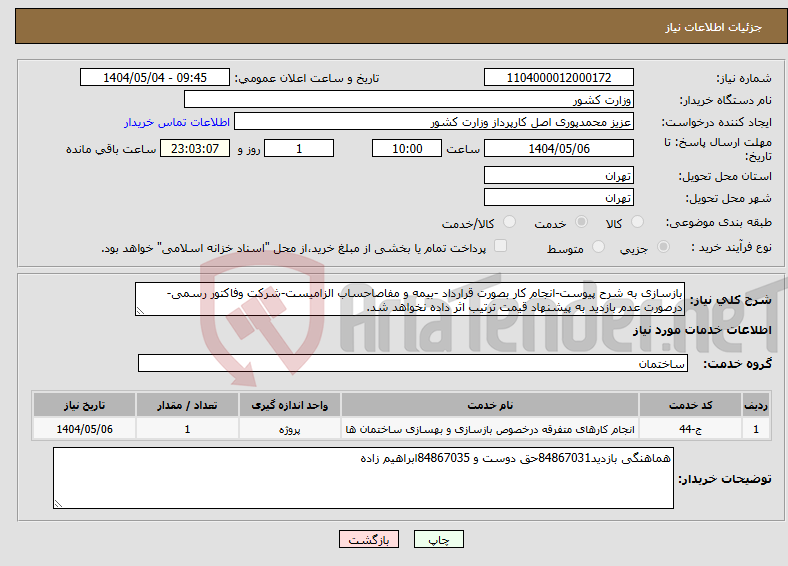788x566 pixels.
Task: Click the announcement date field 1404/05/04 - 09:45
Action: click(x=155, y=77)
